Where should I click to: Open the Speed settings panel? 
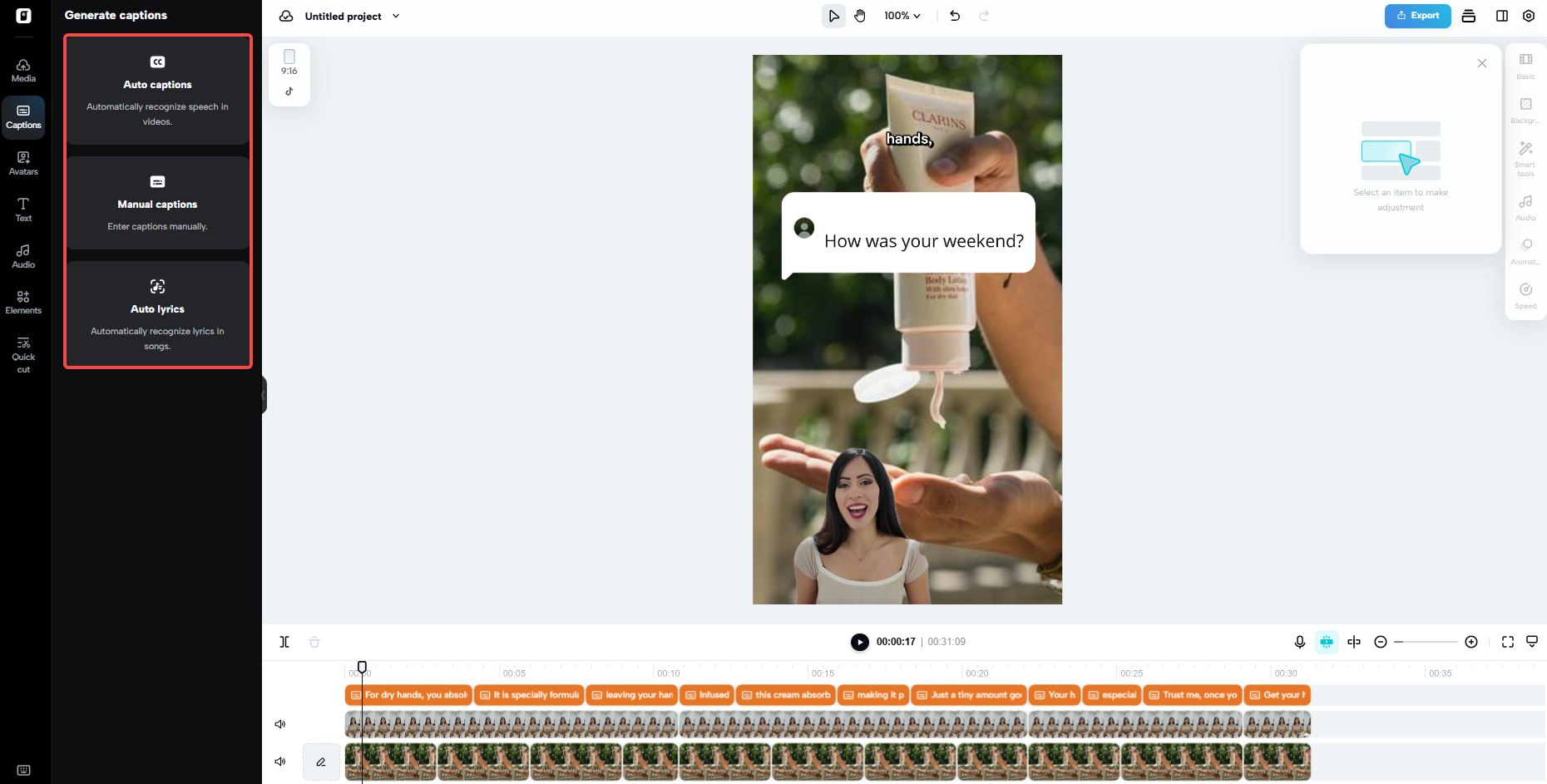pos(1525,295)
